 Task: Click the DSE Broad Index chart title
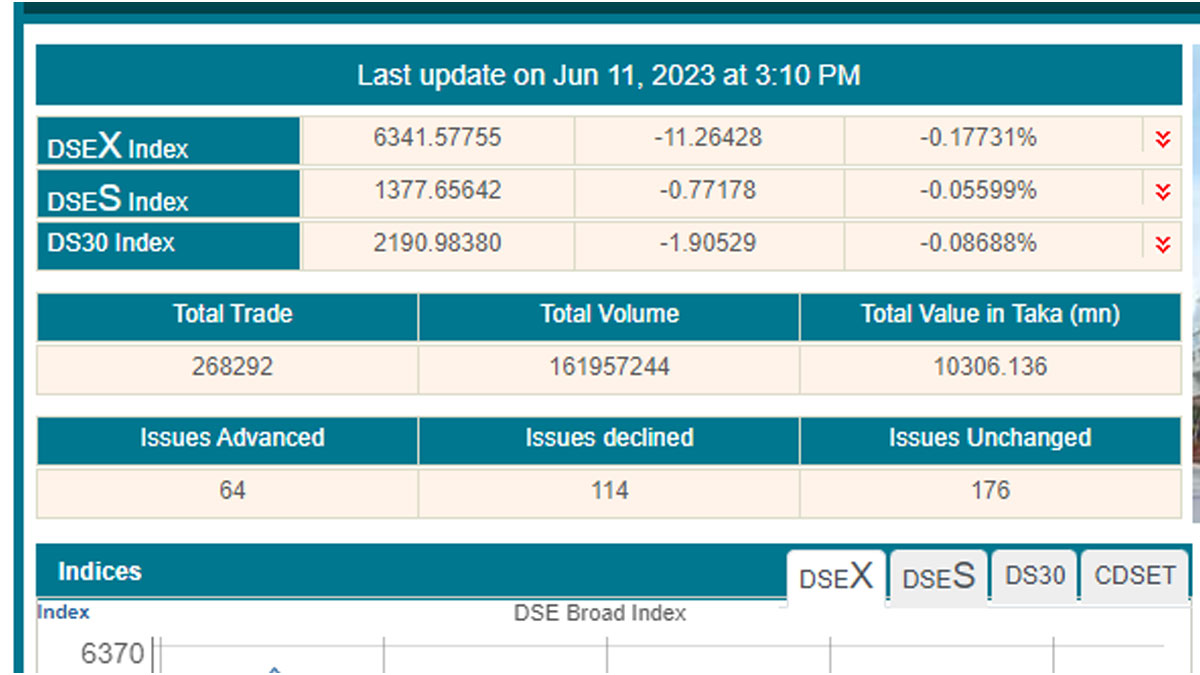(600, 613)
